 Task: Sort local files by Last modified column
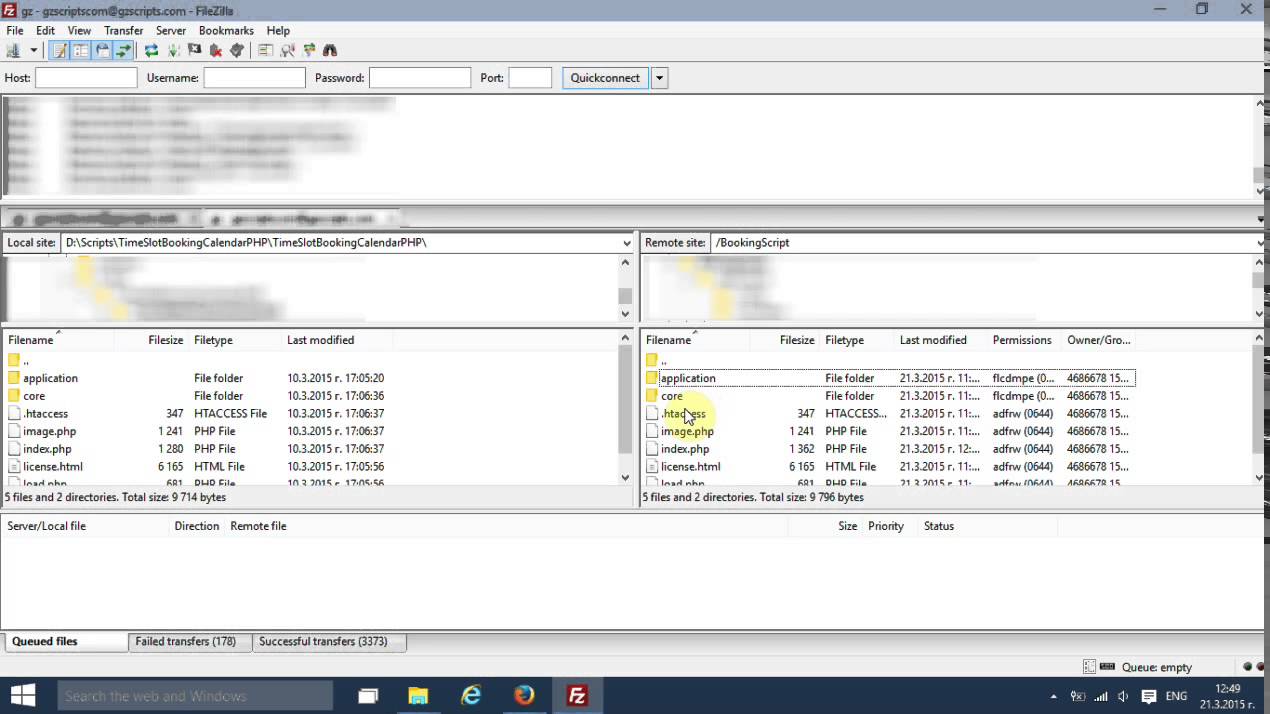click(x=320, y=340)
